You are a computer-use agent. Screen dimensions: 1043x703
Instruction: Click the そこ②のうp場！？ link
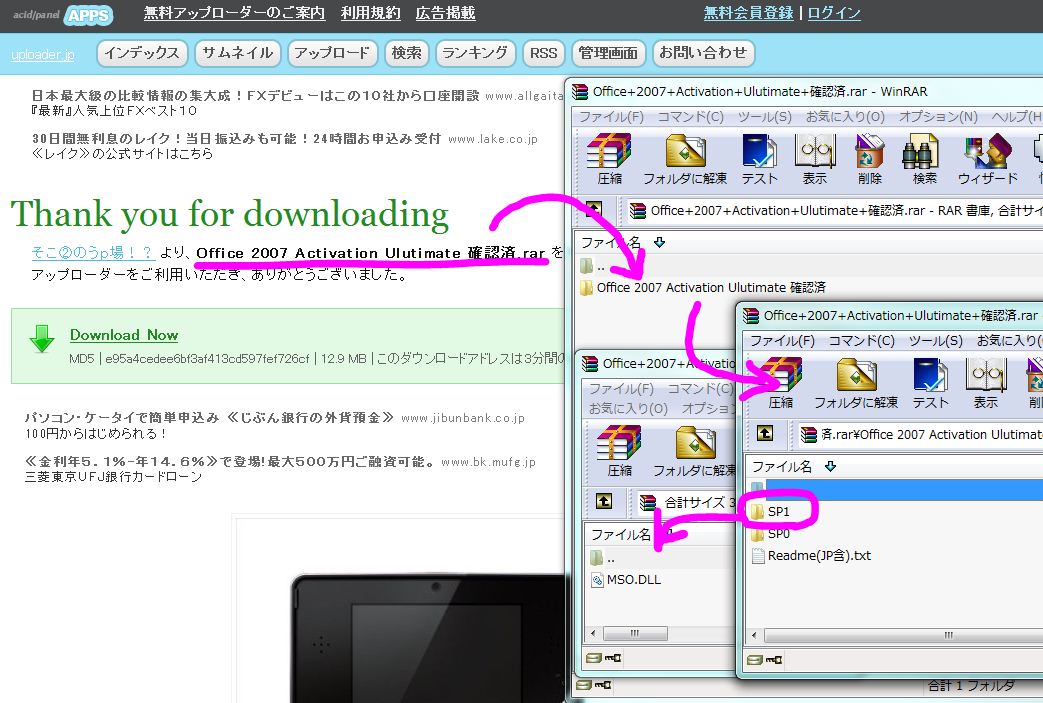[x=92, y=253]
